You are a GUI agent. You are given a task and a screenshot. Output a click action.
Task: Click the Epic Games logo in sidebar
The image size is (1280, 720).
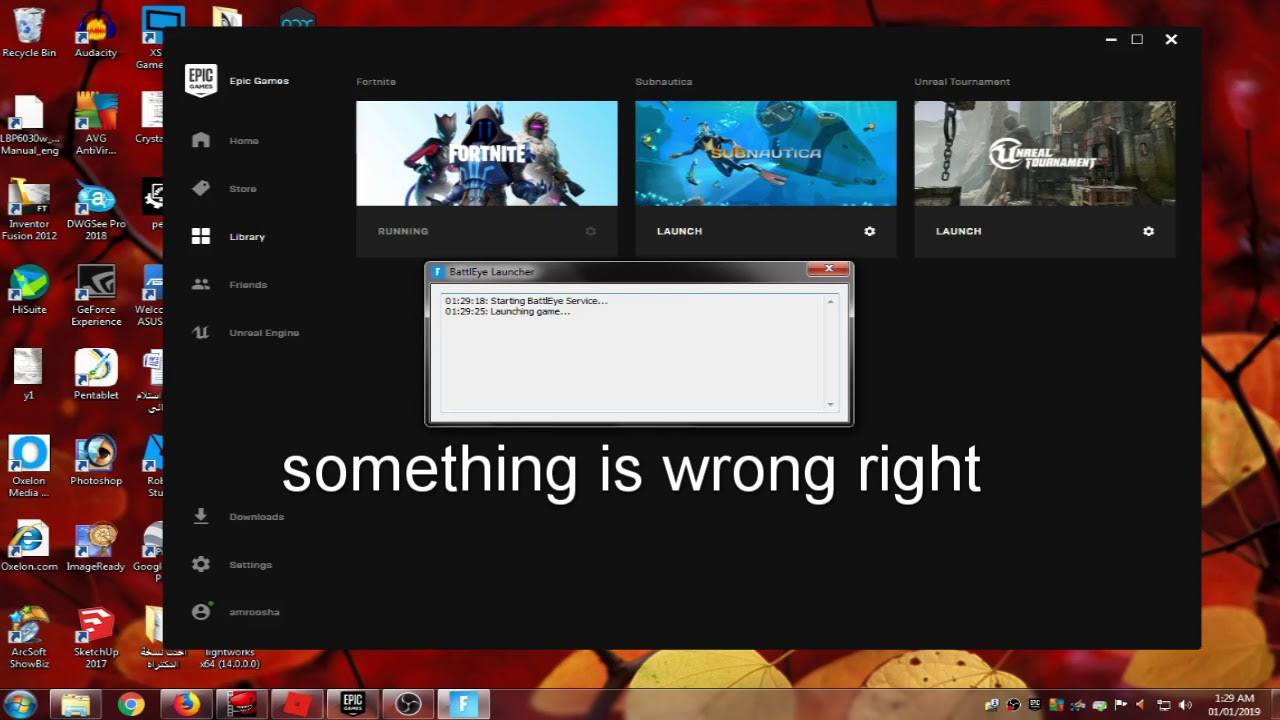point(201,80)
